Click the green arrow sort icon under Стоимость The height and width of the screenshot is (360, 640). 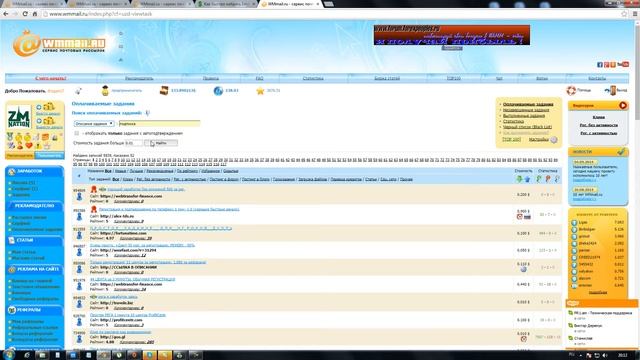tap(519, 179)
